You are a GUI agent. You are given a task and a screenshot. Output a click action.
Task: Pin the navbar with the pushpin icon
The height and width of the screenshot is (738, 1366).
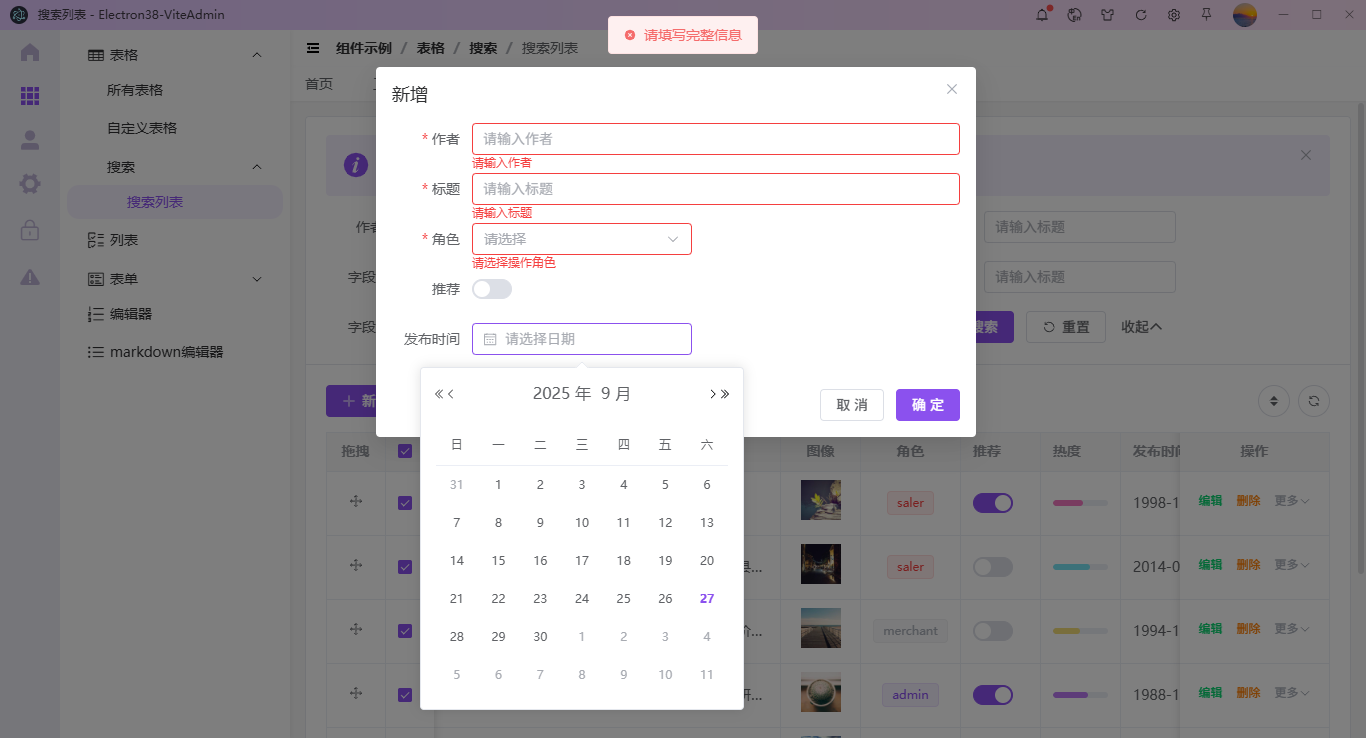point(1206,15)
